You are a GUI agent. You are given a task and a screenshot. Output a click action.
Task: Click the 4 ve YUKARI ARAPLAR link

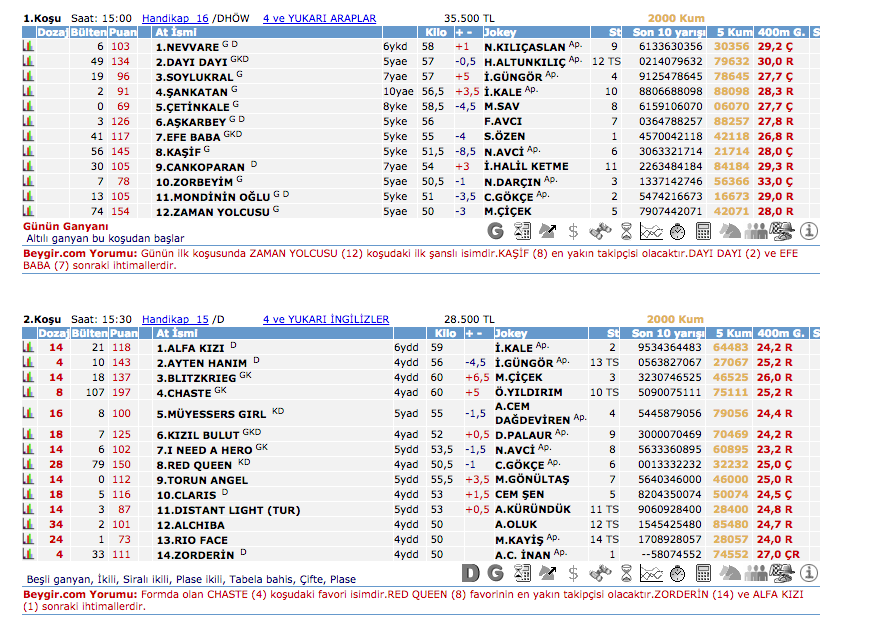[319, 18]
